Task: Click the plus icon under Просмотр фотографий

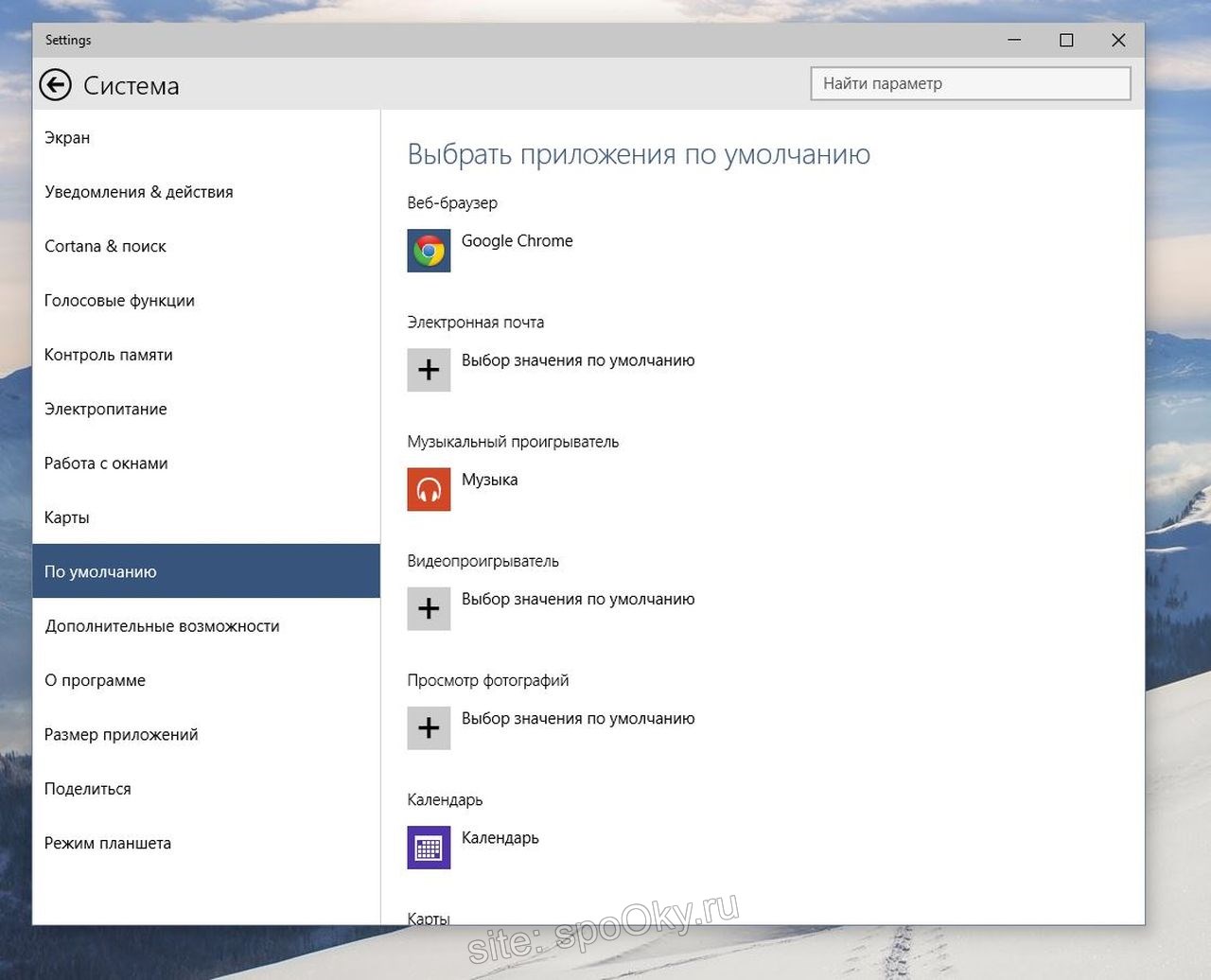Action: pos(429,727)
